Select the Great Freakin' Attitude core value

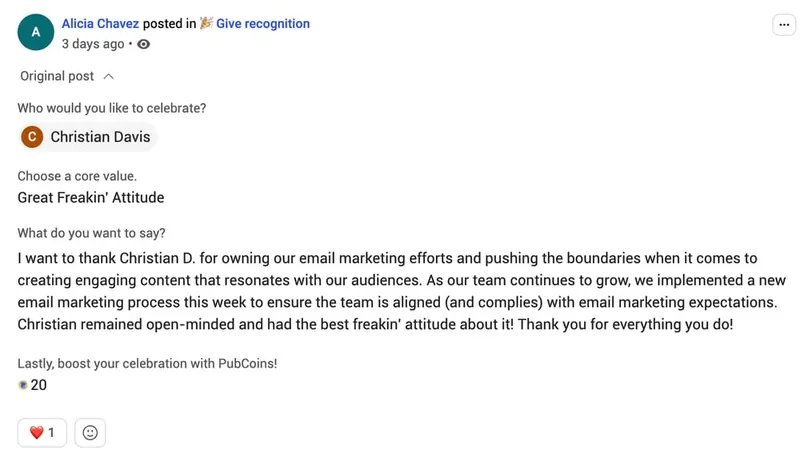[x=91, y=197]
